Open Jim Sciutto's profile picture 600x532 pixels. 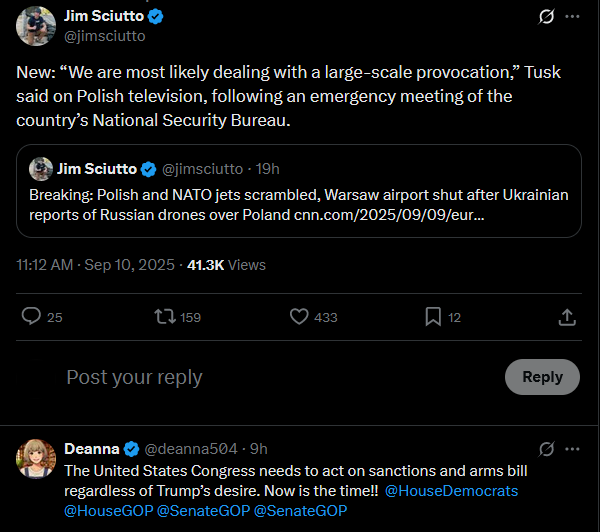[x=36, y=26]
